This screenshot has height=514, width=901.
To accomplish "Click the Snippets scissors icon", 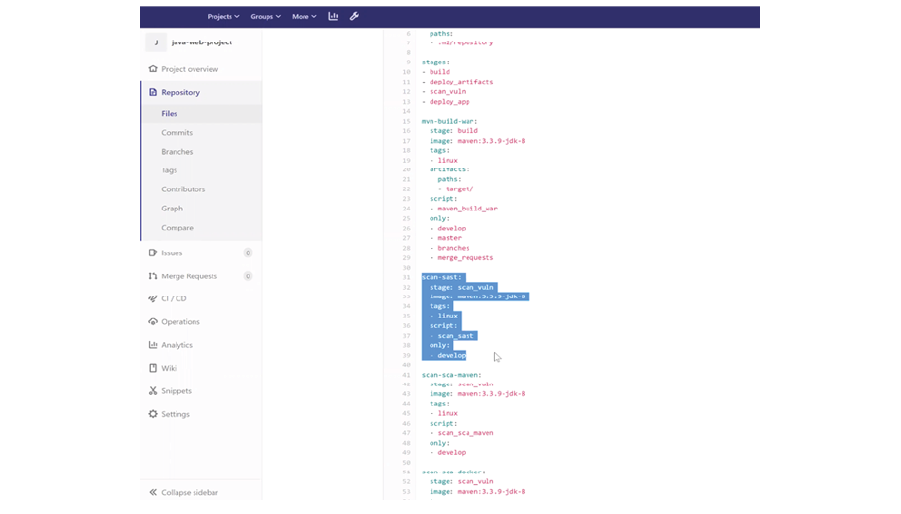I will [x=153, y=391].
